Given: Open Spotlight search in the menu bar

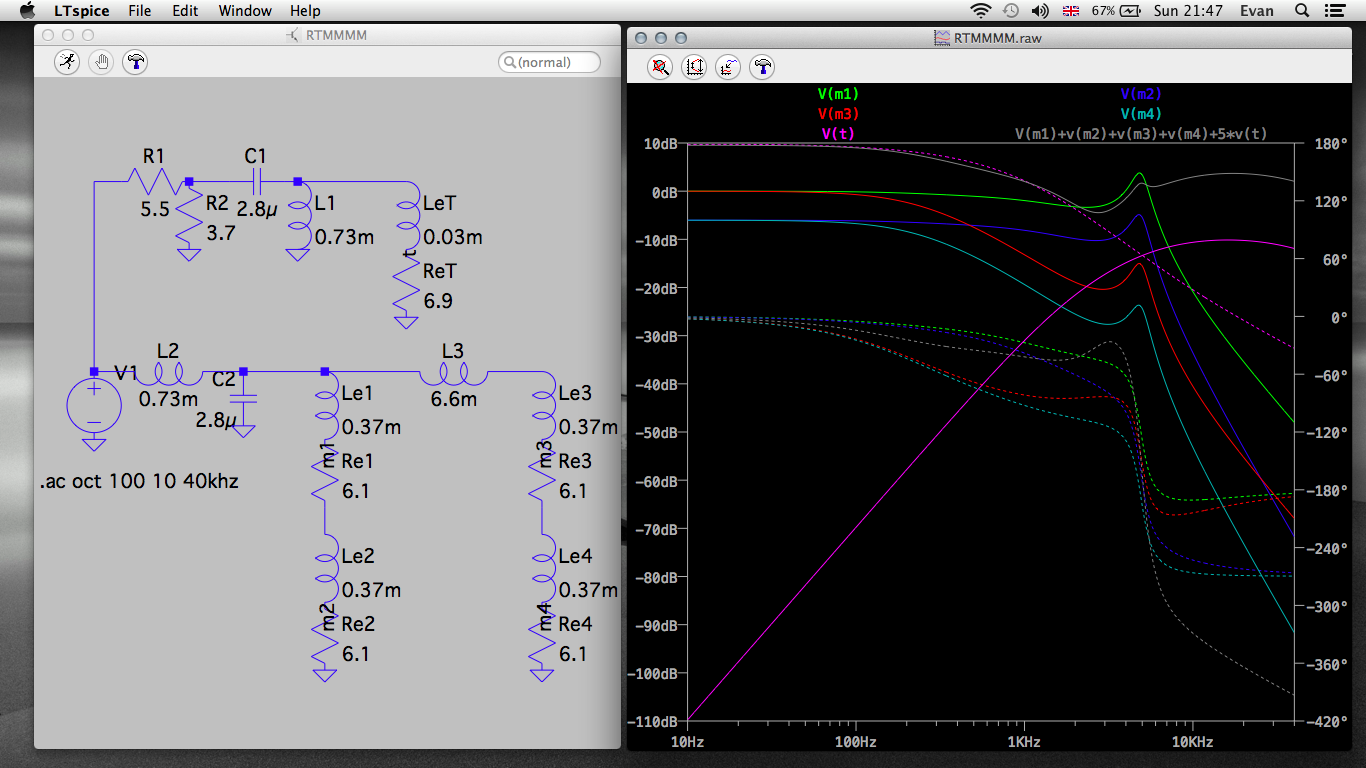Looking at the screenshot, I should pos(1302,11).
